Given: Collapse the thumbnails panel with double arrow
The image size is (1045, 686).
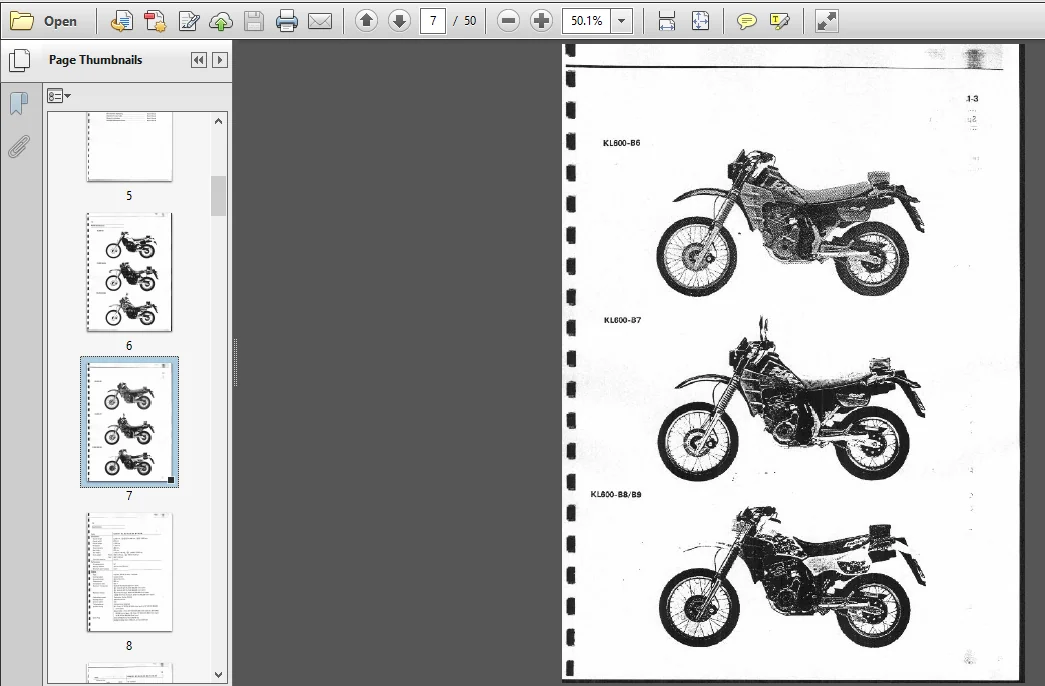Looking at the screenshot, I should (199, 60).
